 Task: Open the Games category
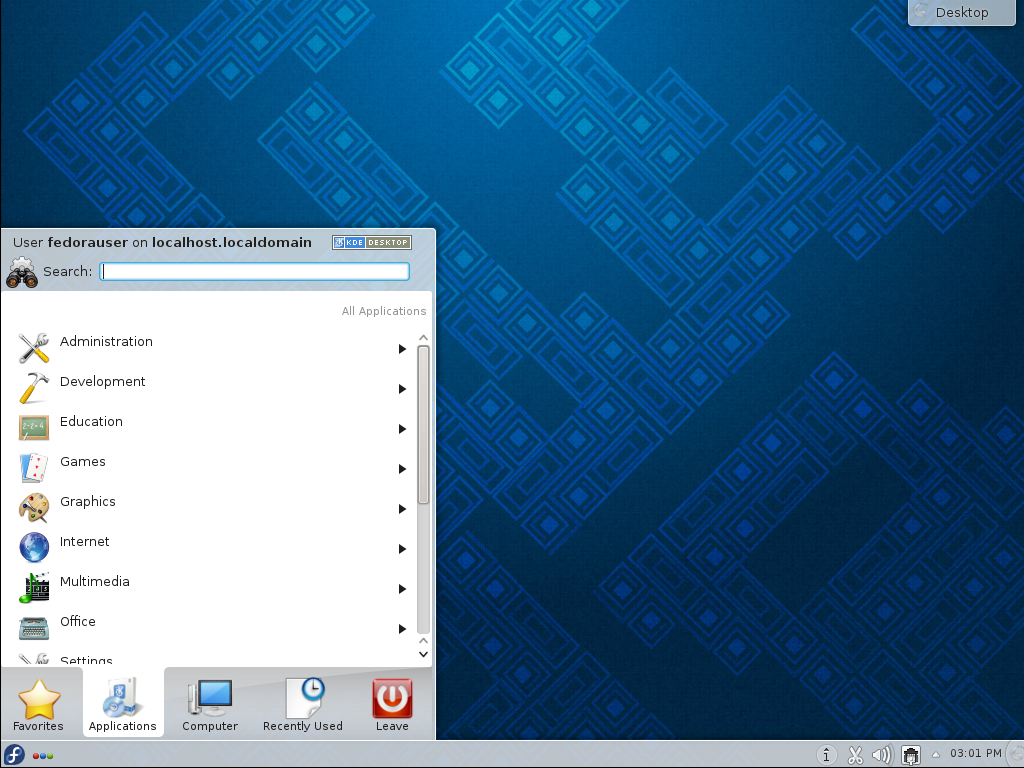(x=214, y=468)
